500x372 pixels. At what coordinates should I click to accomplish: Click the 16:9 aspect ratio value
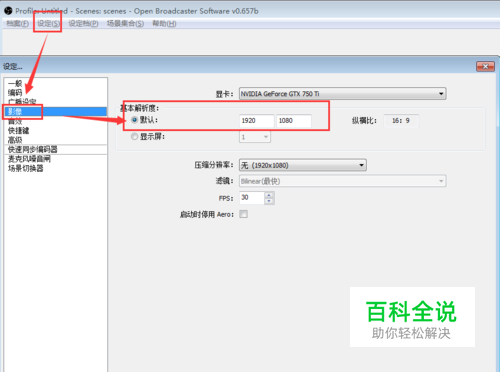click(401, 121)
